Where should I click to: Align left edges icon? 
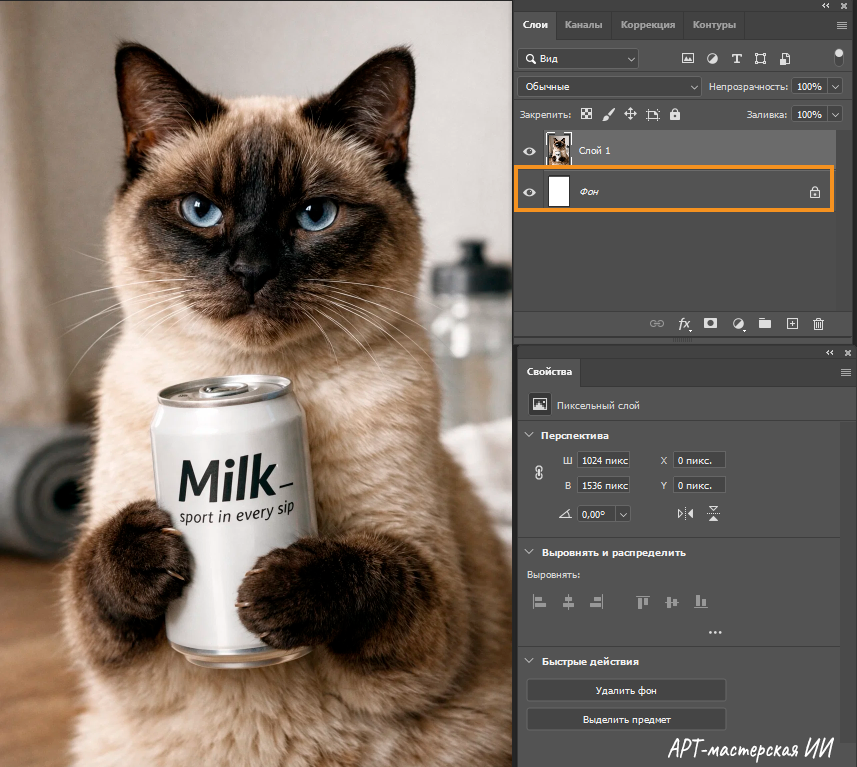pyautogui.click(x=539, y=602)
